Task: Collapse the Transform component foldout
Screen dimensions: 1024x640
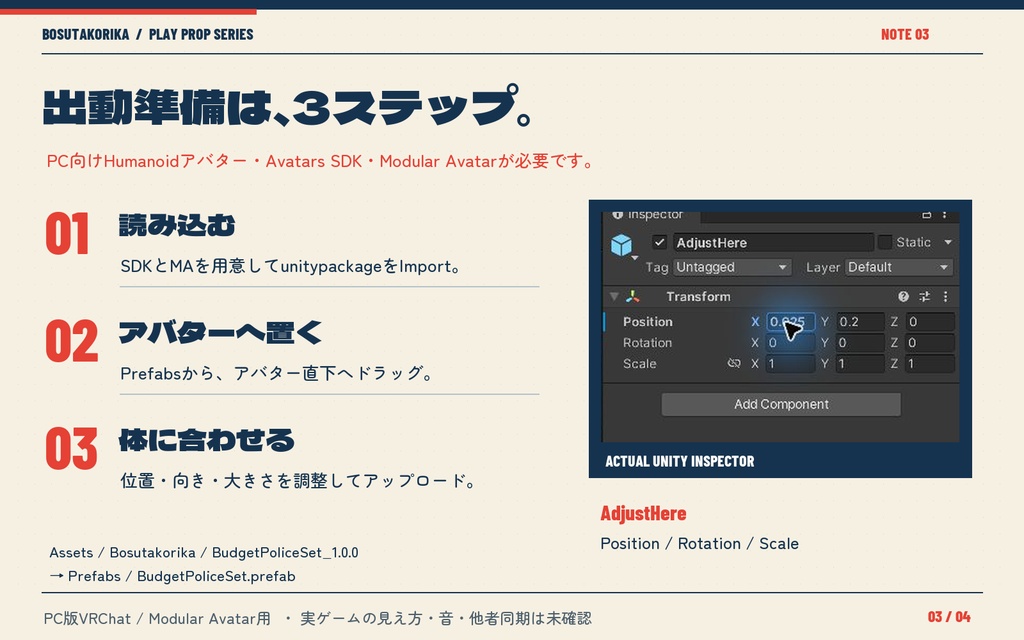Action: pyautogui.click(x=614, y=296)
